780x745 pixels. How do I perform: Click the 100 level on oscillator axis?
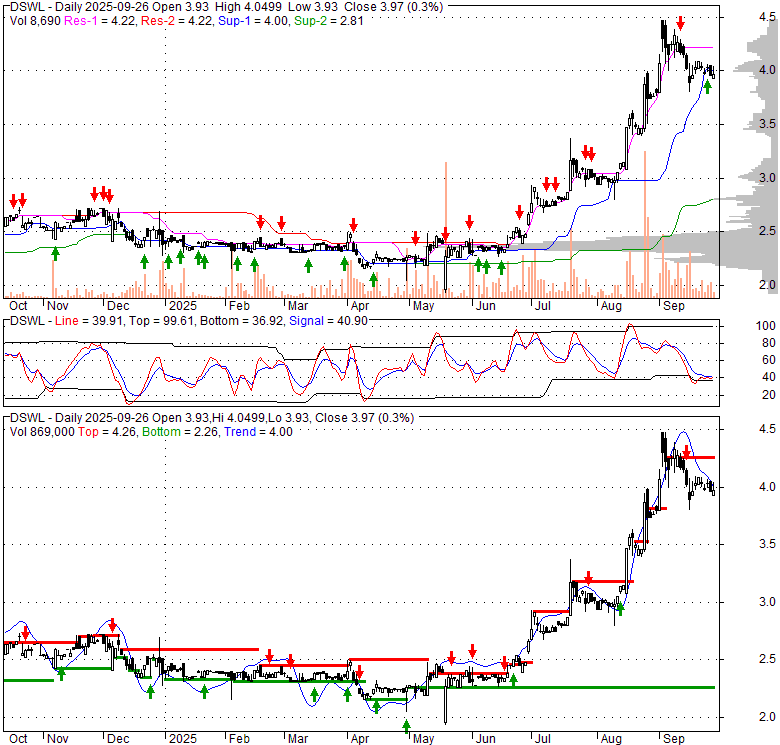point(766,326)
